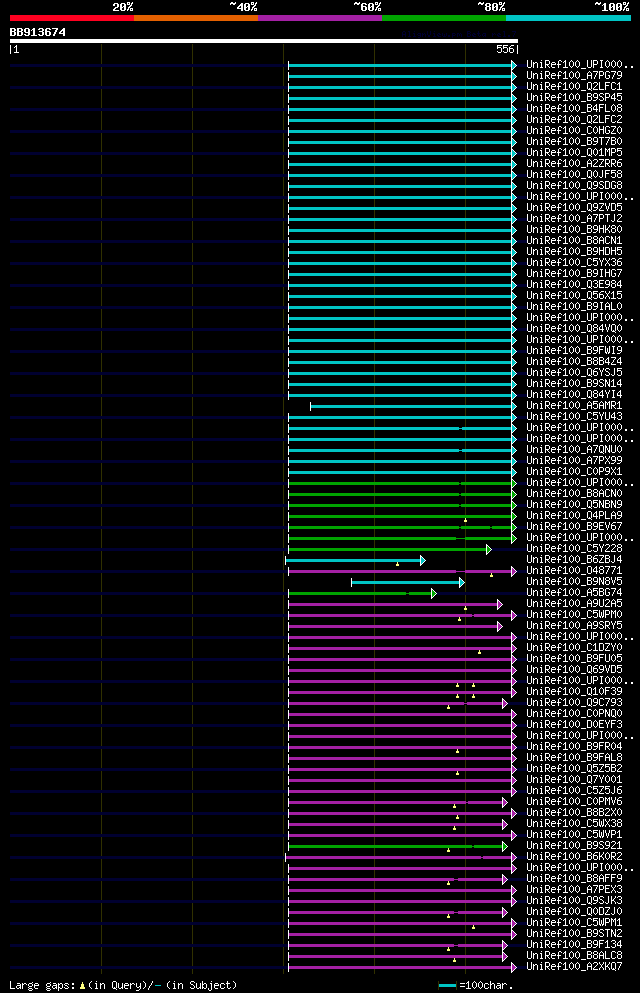Click the query name BB913674
The height and width of the screenshot is (993, 640).
tap(37, 32)
